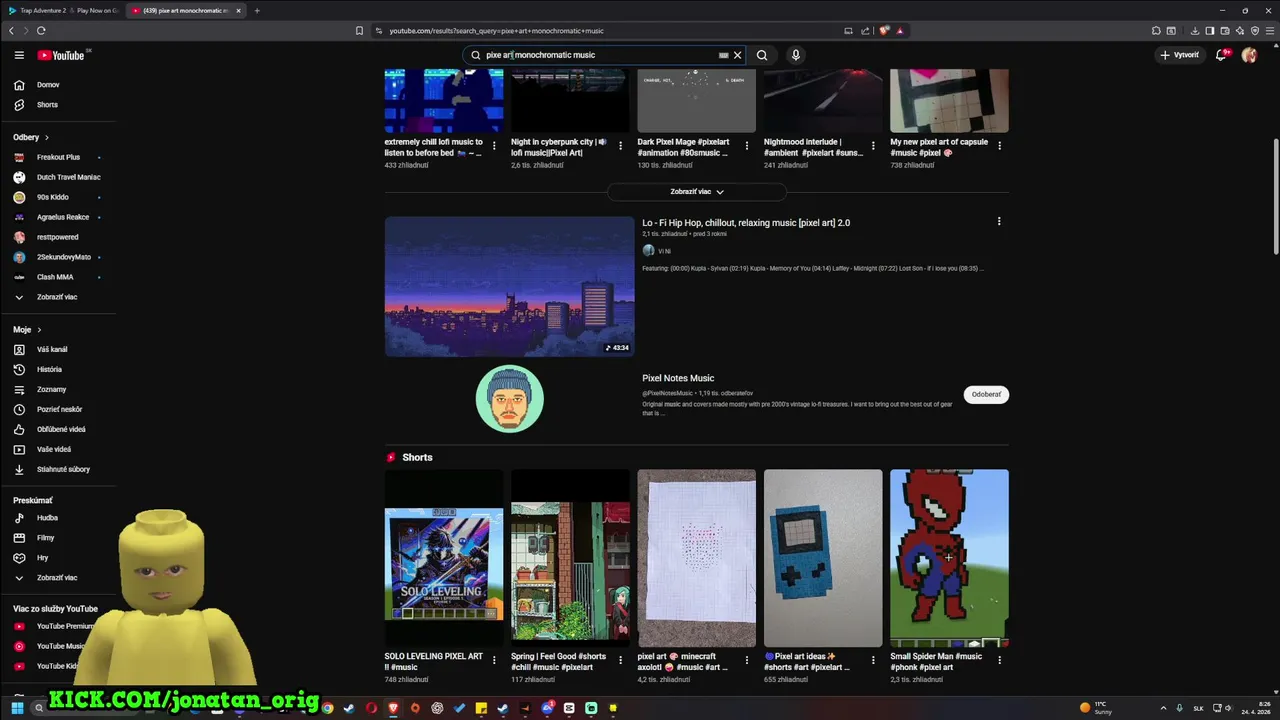
Task: Open browser extensions puzzle icon
Action: 1156,31
